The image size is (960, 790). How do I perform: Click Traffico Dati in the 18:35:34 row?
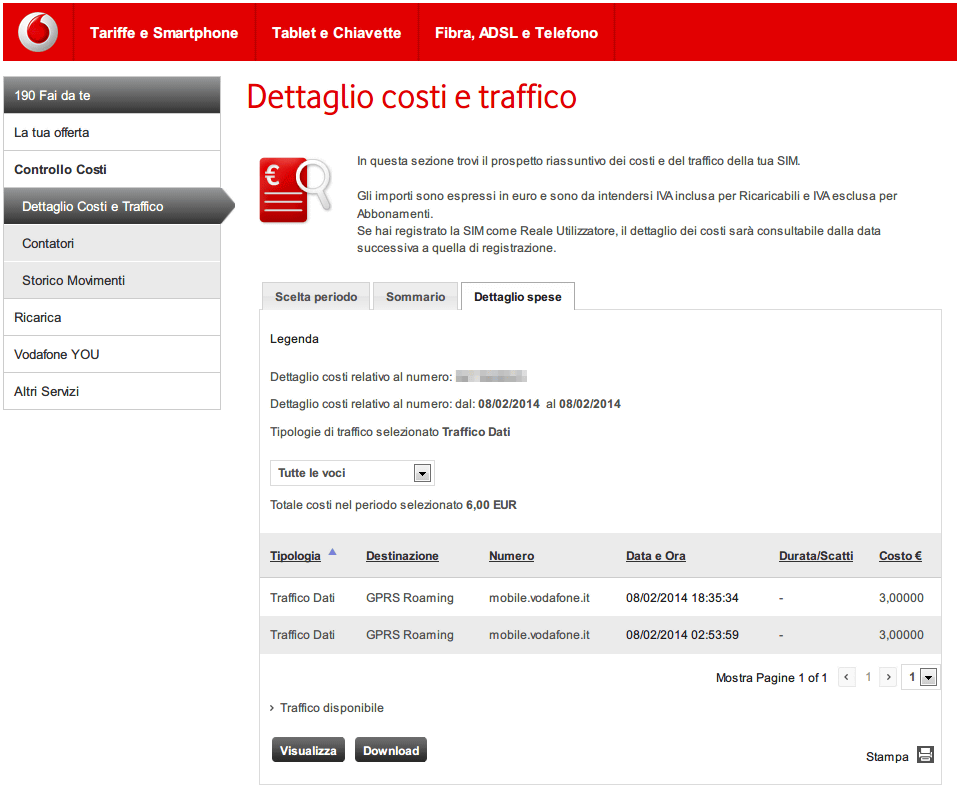(x=302, y=598)
